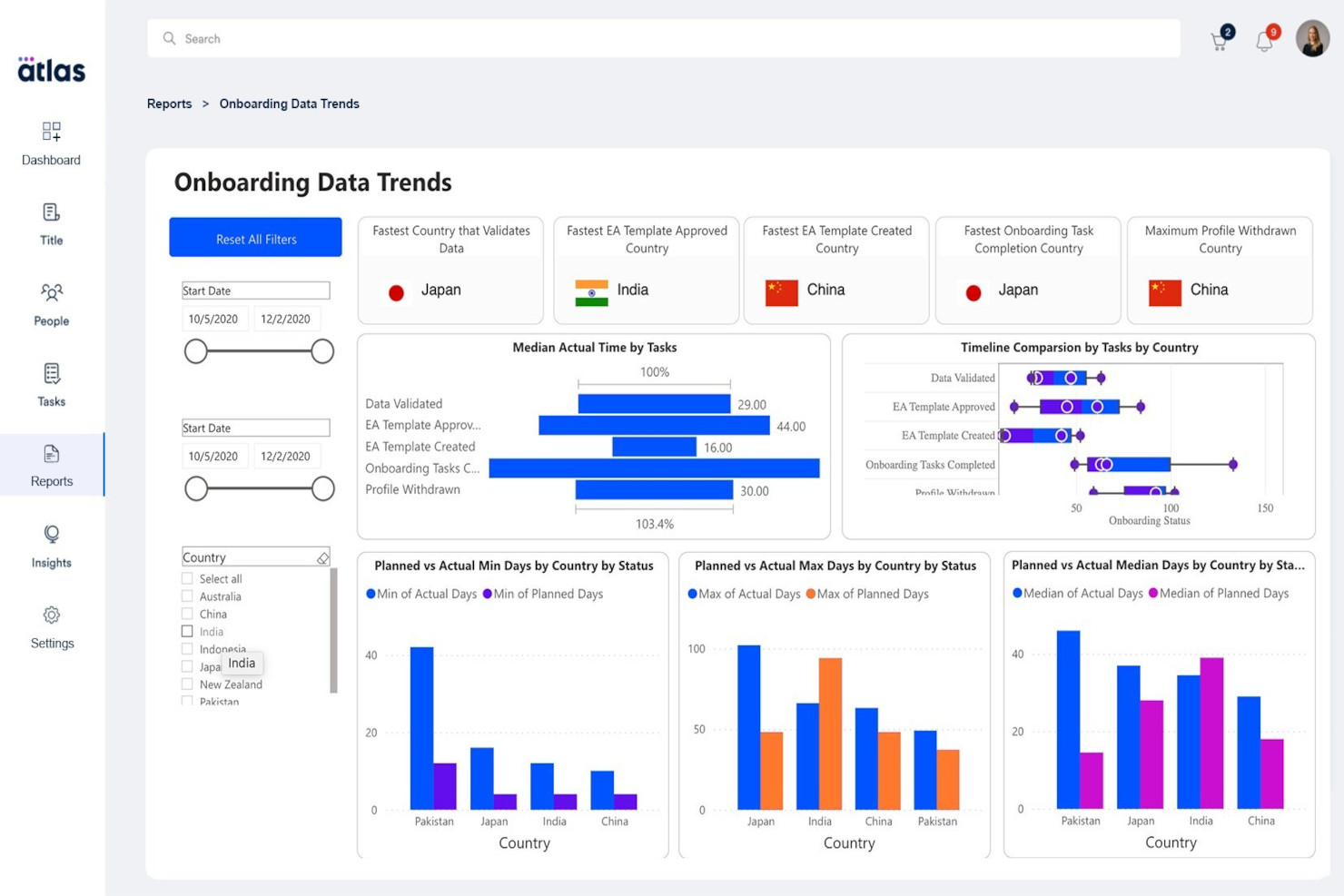
Task: Click the left handle of the date slider
Action: [196, 351]
